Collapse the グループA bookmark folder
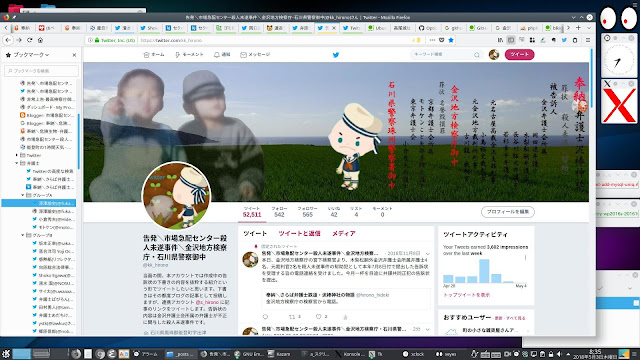The width and height of the screenshot is (640, 360). pyautogui.click(x=22, y=195)
